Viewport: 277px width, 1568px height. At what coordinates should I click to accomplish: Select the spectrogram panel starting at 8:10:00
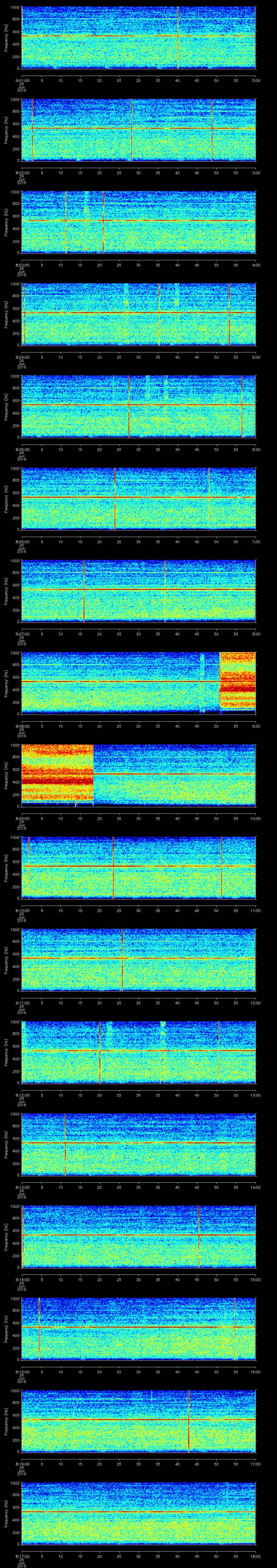pyautogui.click(x=139, y=868)
